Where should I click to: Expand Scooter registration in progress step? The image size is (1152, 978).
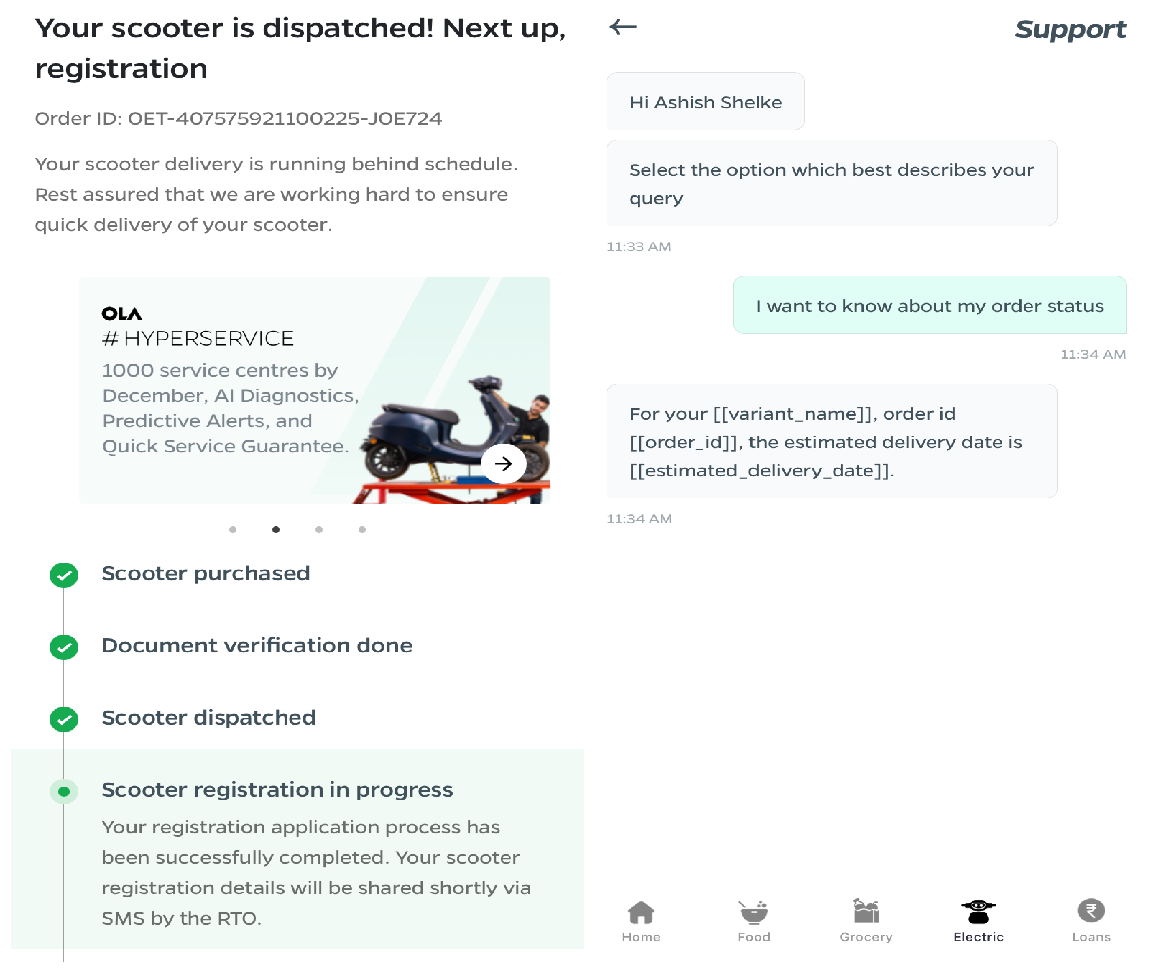pyautogui.click(x=277, y=790)
